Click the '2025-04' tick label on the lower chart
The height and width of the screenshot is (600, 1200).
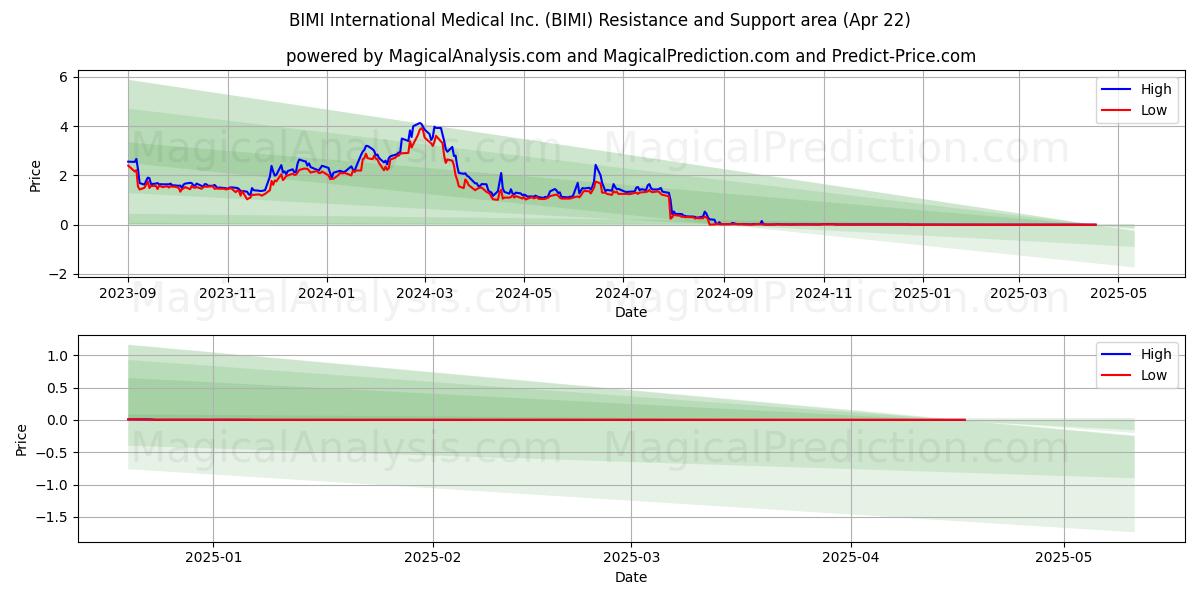pyautogui.click(x=851, y=559)
